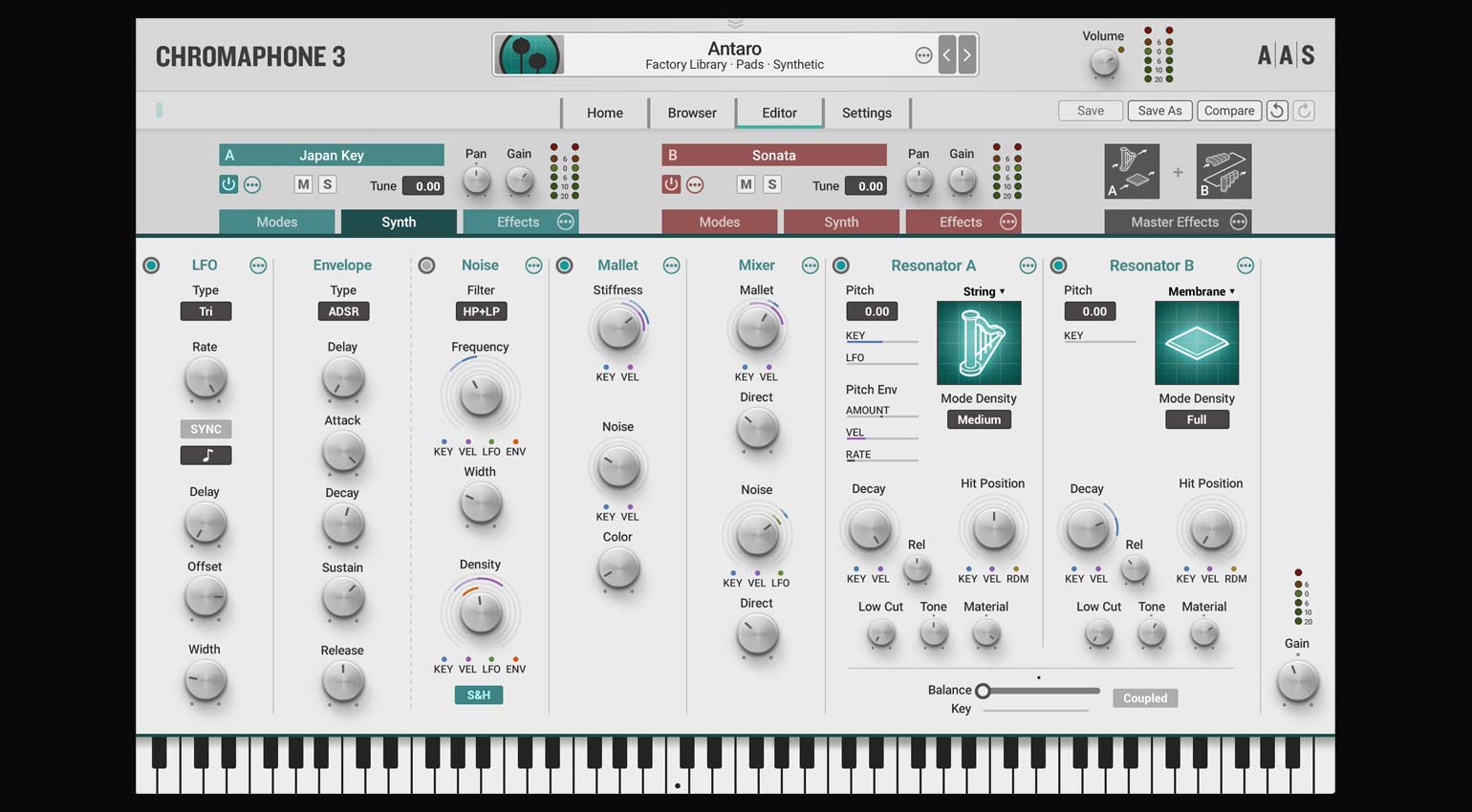
Task: Select the layer A harp routing icon
Action: point(1132,172)
